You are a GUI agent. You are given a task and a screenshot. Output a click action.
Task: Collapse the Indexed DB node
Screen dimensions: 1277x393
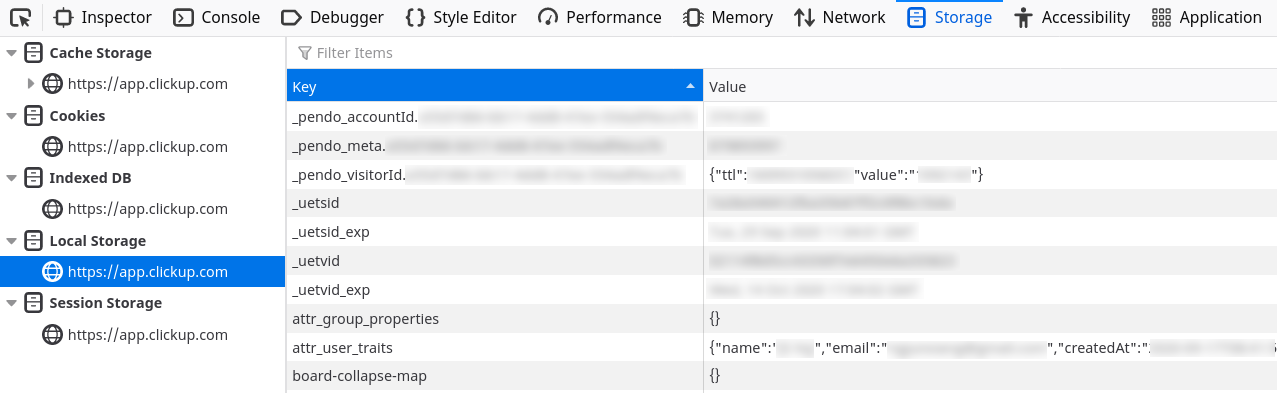tap(11, 178)
